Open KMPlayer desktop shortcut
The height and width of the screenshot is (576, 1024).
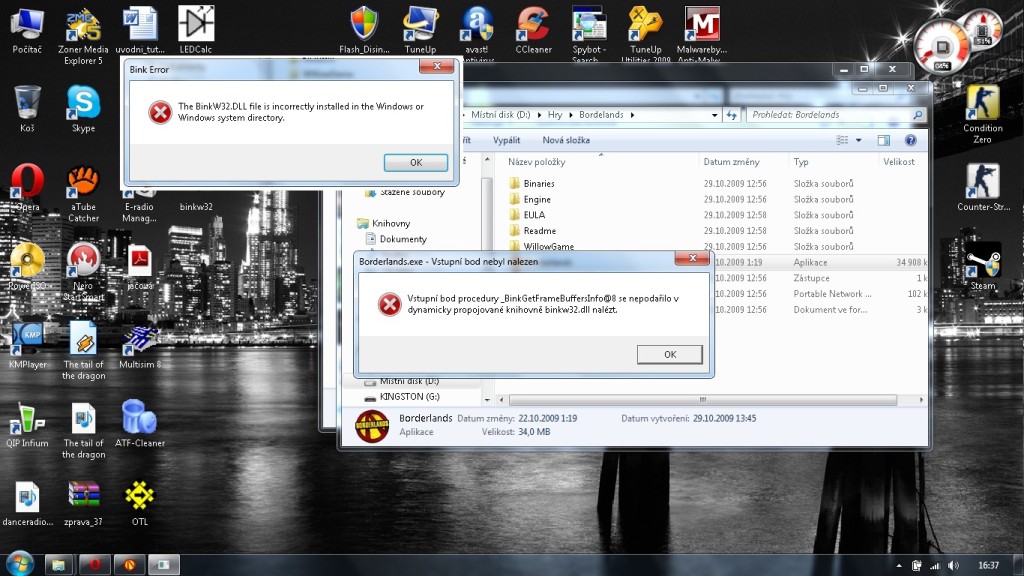27,346
